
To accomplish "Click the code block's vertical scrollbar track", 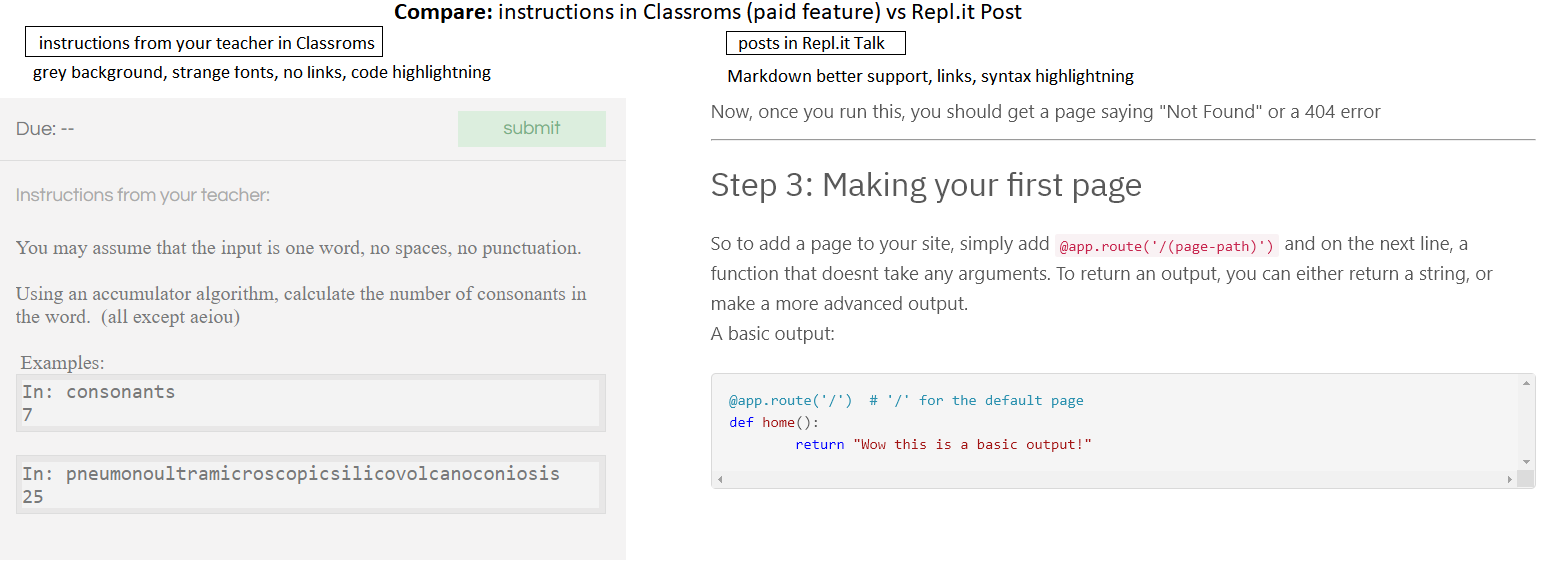I will coord(1526,422).
